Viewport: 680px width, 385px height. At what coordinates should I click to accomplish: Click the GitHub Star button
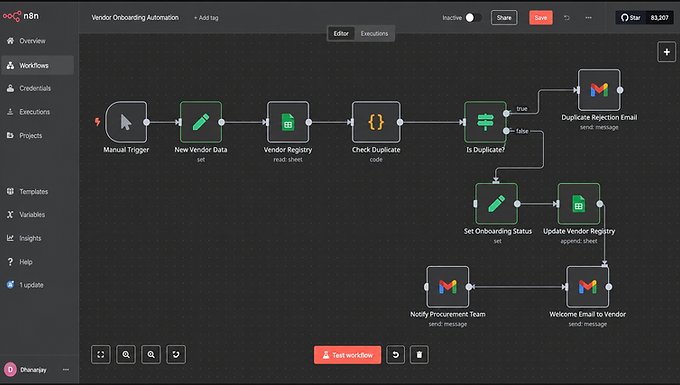(631, 18)
